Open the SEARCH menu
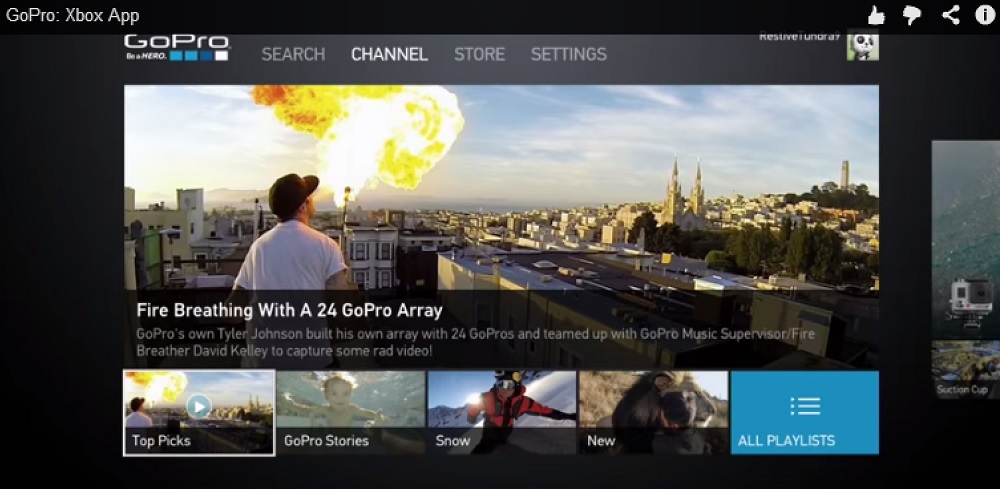The width and height of the screenshot is (1000, 489). [x=293, y=55]
